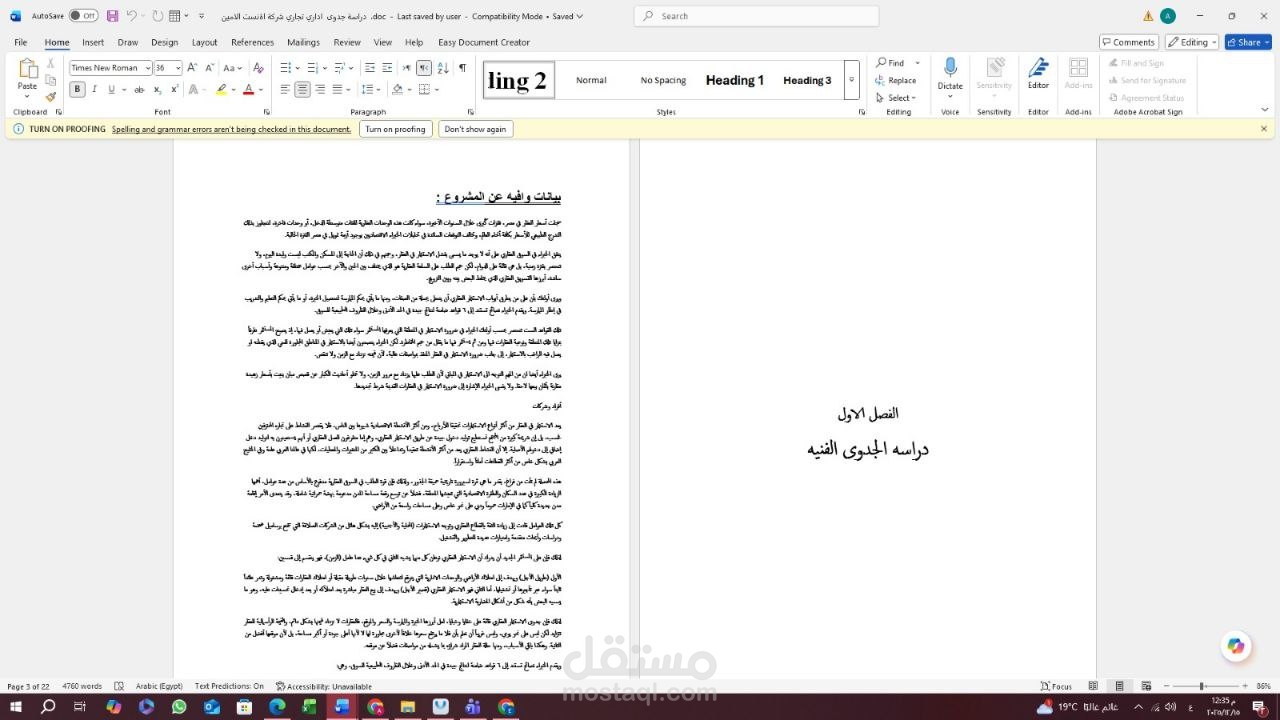Adjust the zoom slider in status bar
Image resolution: width=1280 pixels, height=720 pixels.
1201,686
